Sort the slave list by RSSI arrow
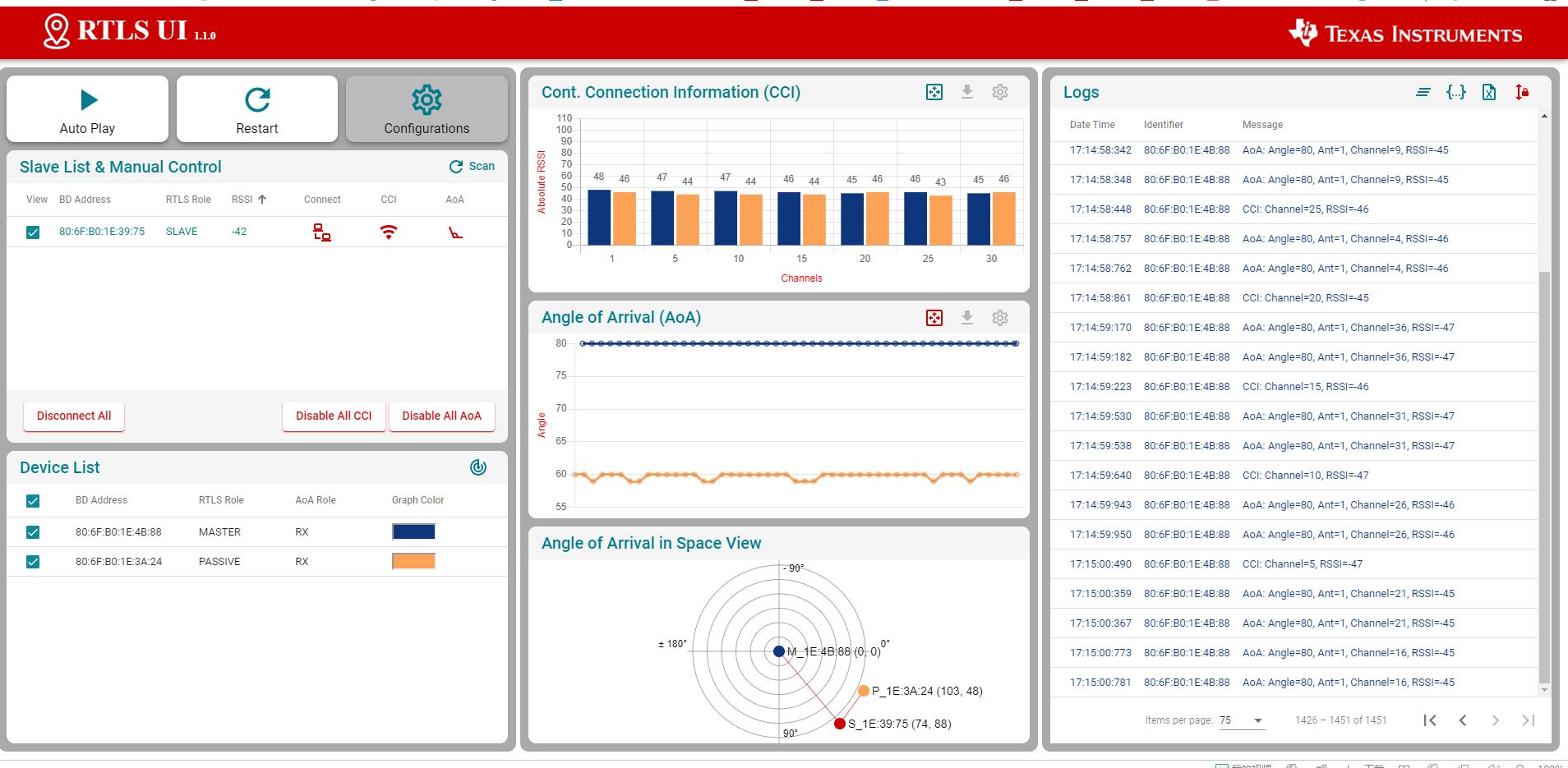This screenshot has height=768, width=1568. pyautogui.click(x=262, y=199)
